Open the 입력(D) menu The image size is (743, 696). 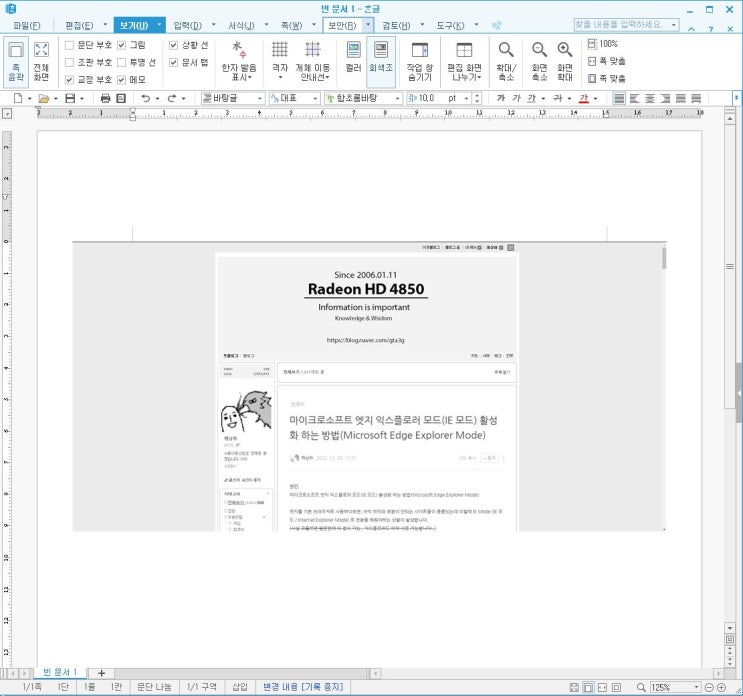click(188, 25)
